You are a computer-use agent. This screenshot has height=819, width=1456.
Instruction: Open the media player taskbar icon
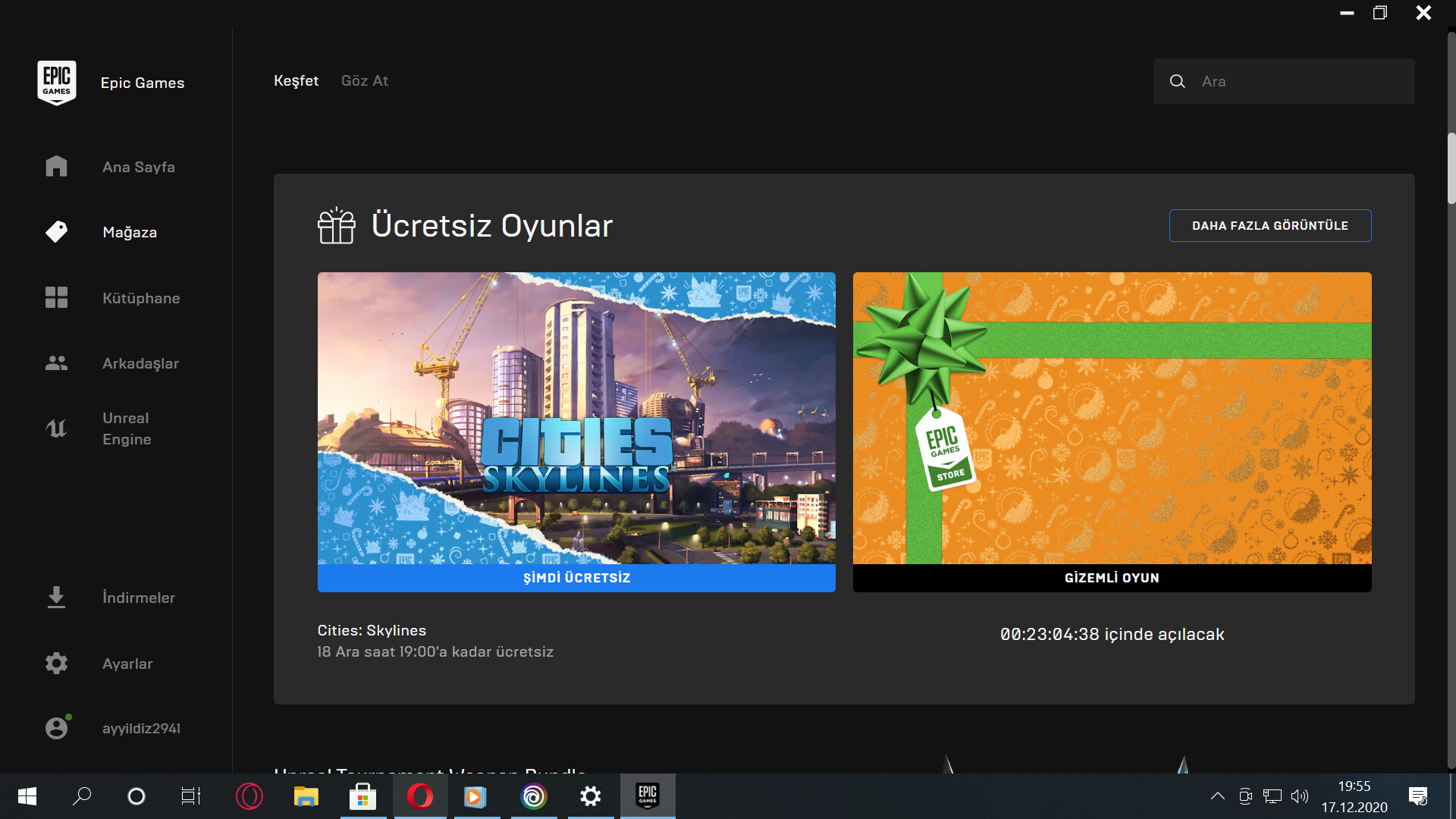click(477, 796)
